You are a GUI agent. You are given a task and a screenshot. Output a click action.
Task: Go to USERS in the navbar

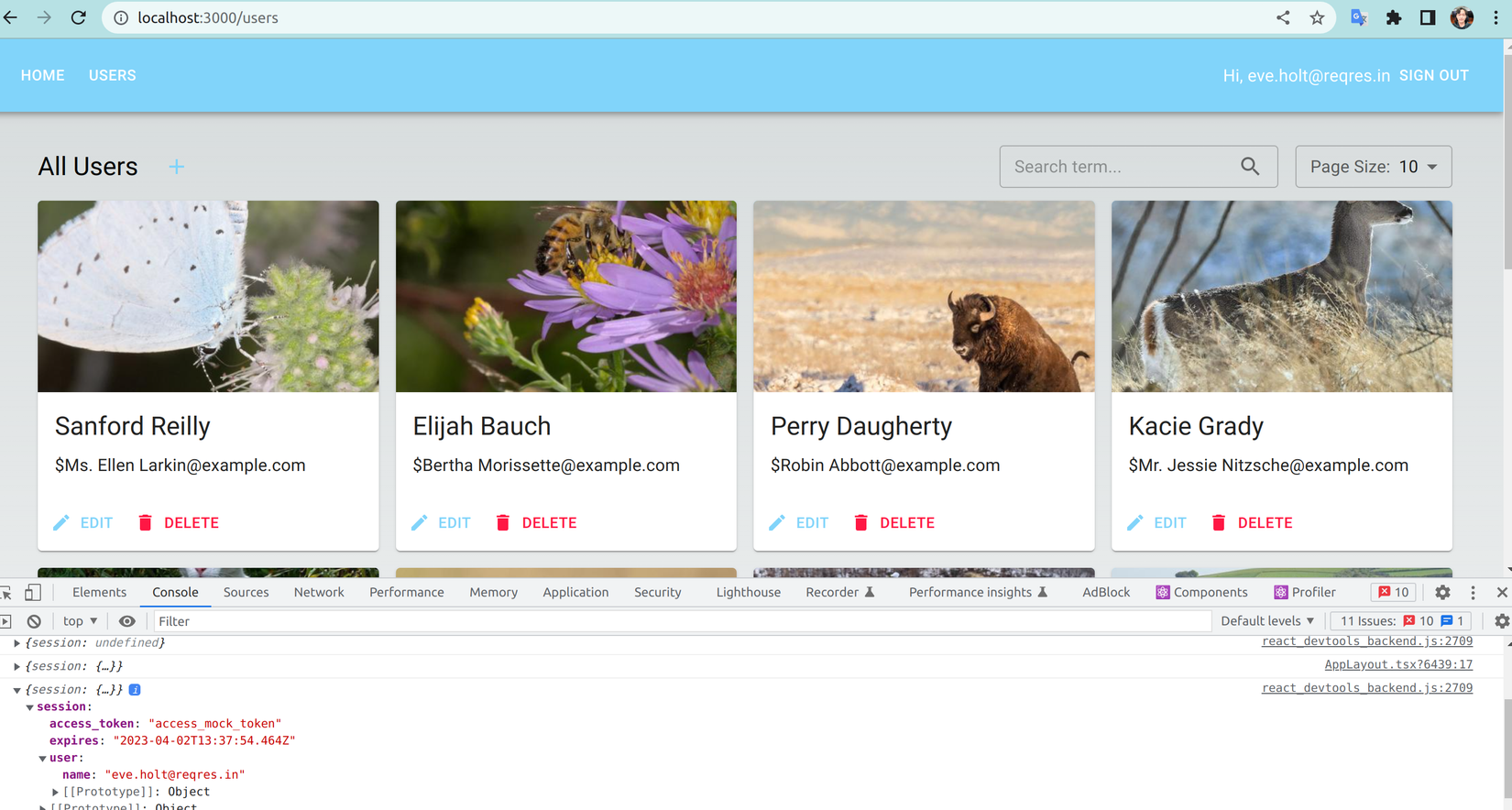(x=113, y=75)
